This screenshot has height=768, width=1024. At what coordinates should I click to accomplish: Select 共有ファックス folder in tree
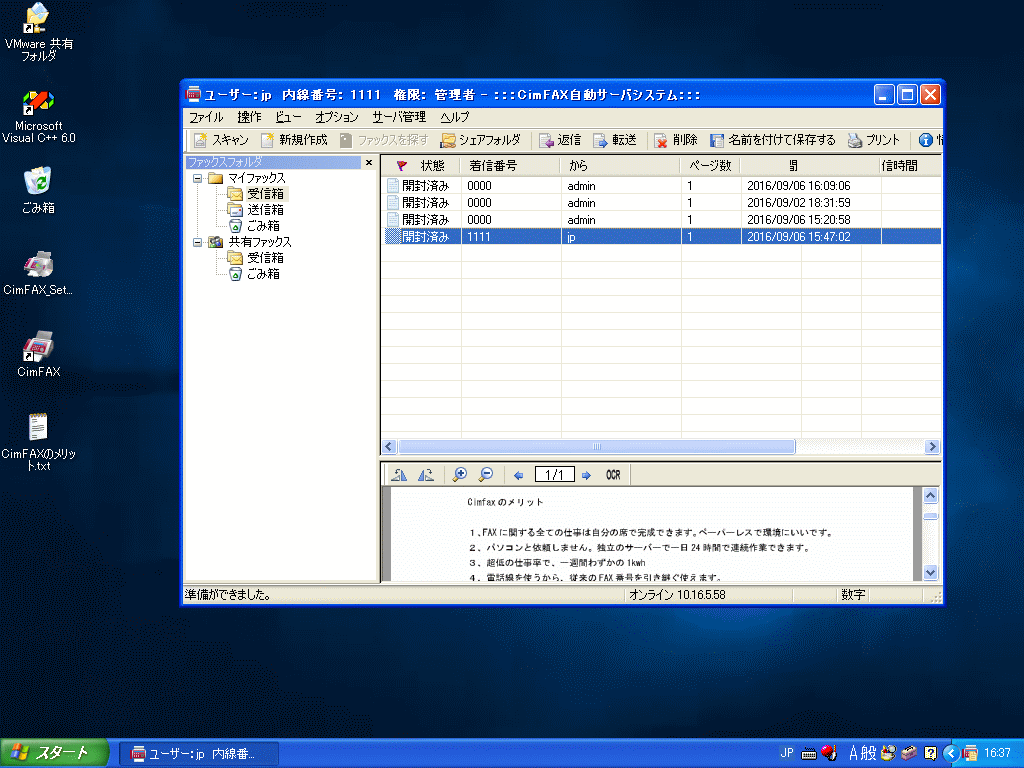tap(260, 242)
